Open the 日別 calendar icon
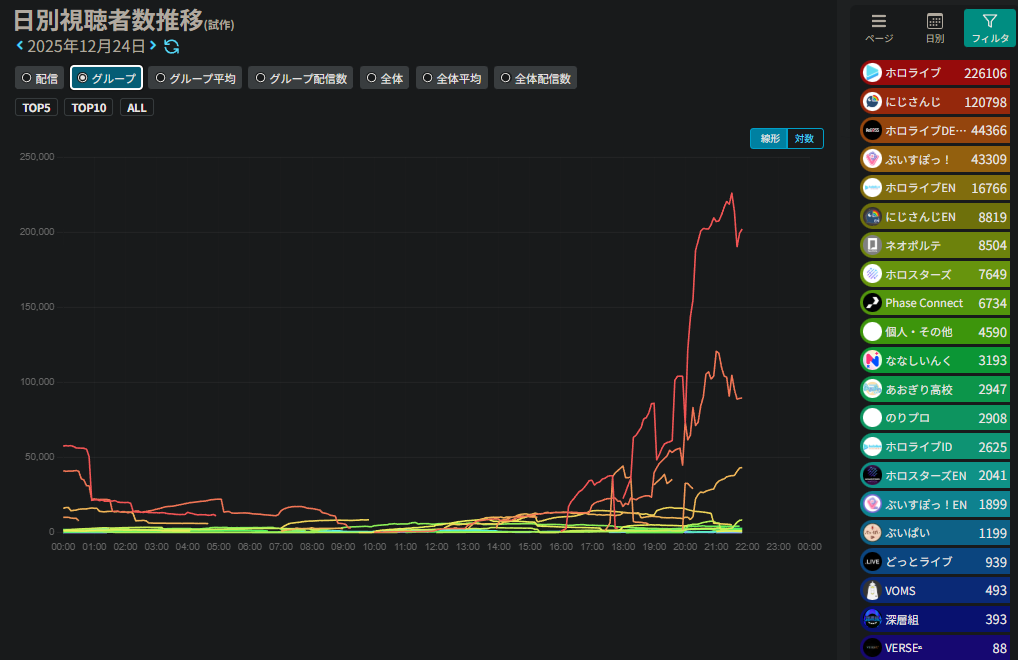1018x660 pixels. pos(935,21)
